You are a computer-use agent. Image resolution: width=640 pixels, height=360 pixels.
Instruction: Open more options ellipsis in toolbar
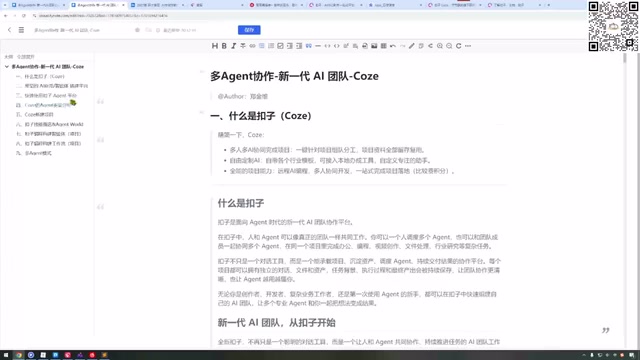click(468, 46)
